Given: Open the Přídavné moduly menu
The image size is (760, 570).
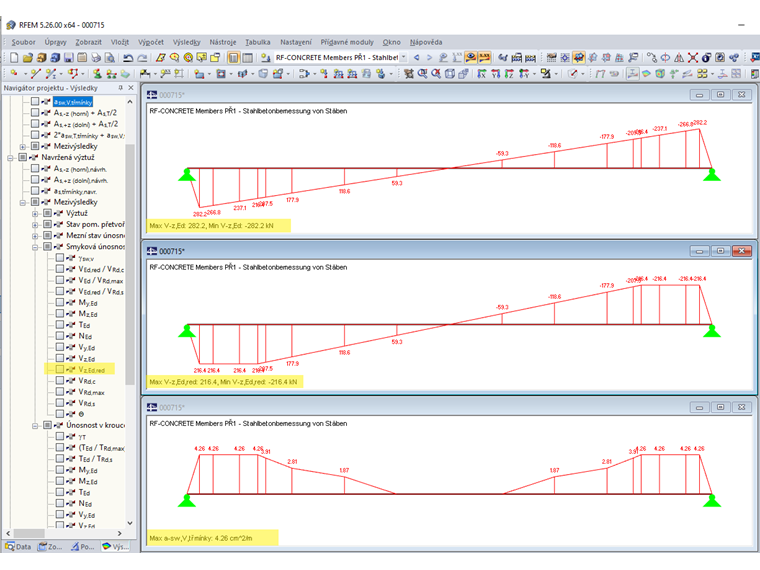Looking at the screenshot, I should [347, 42].
